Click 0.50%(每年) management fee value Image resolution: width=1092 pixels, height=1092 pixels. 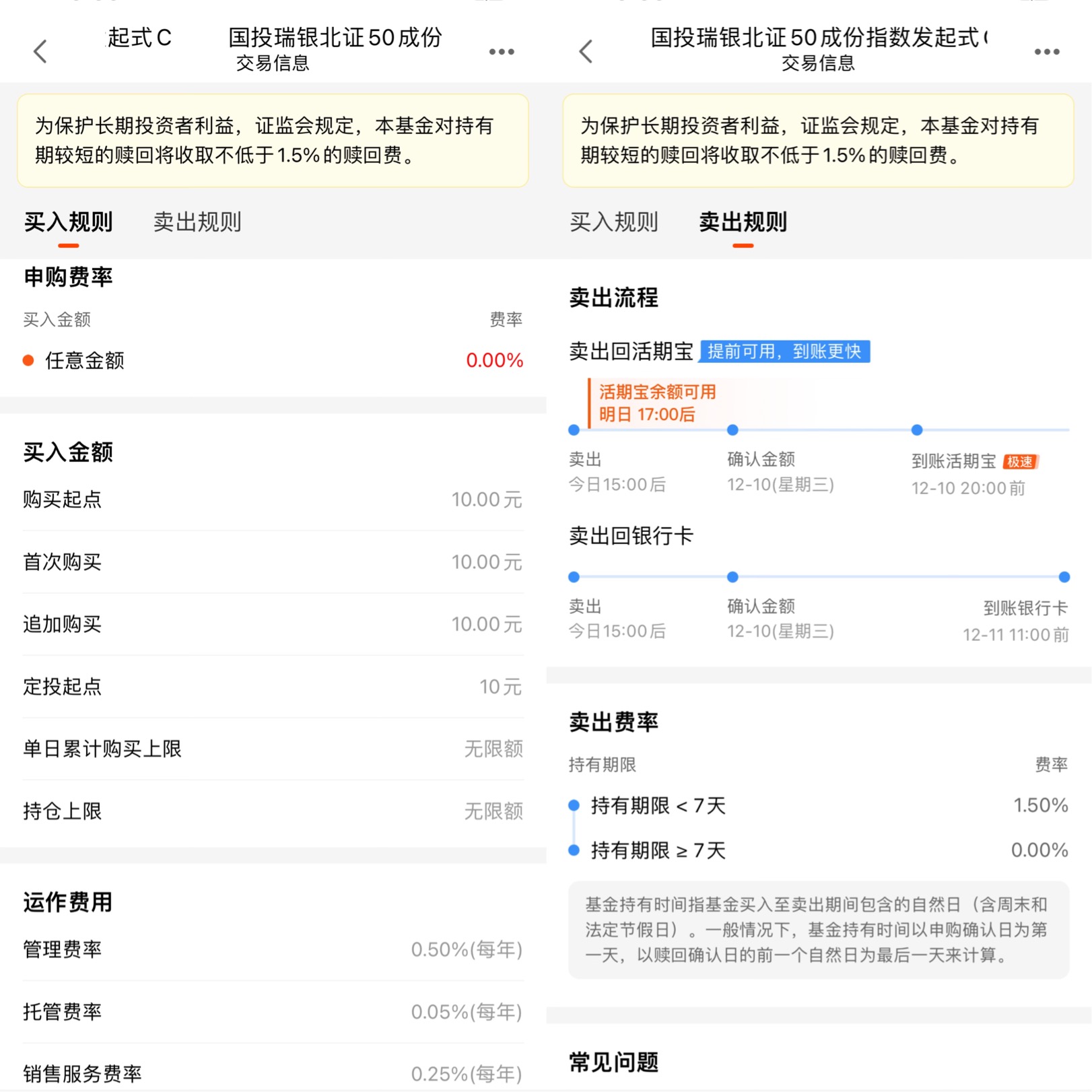[467, 949]
